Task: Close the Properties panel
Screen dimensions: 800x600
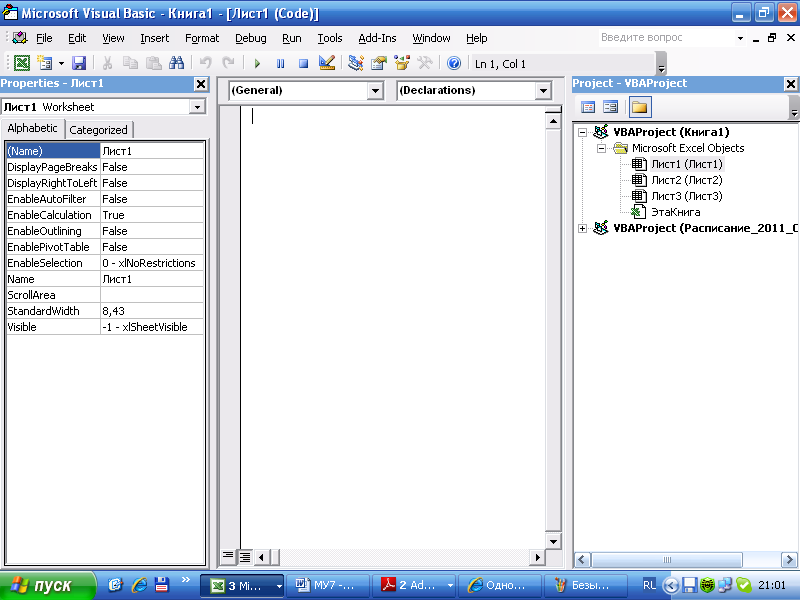Action: pos(201,84)
